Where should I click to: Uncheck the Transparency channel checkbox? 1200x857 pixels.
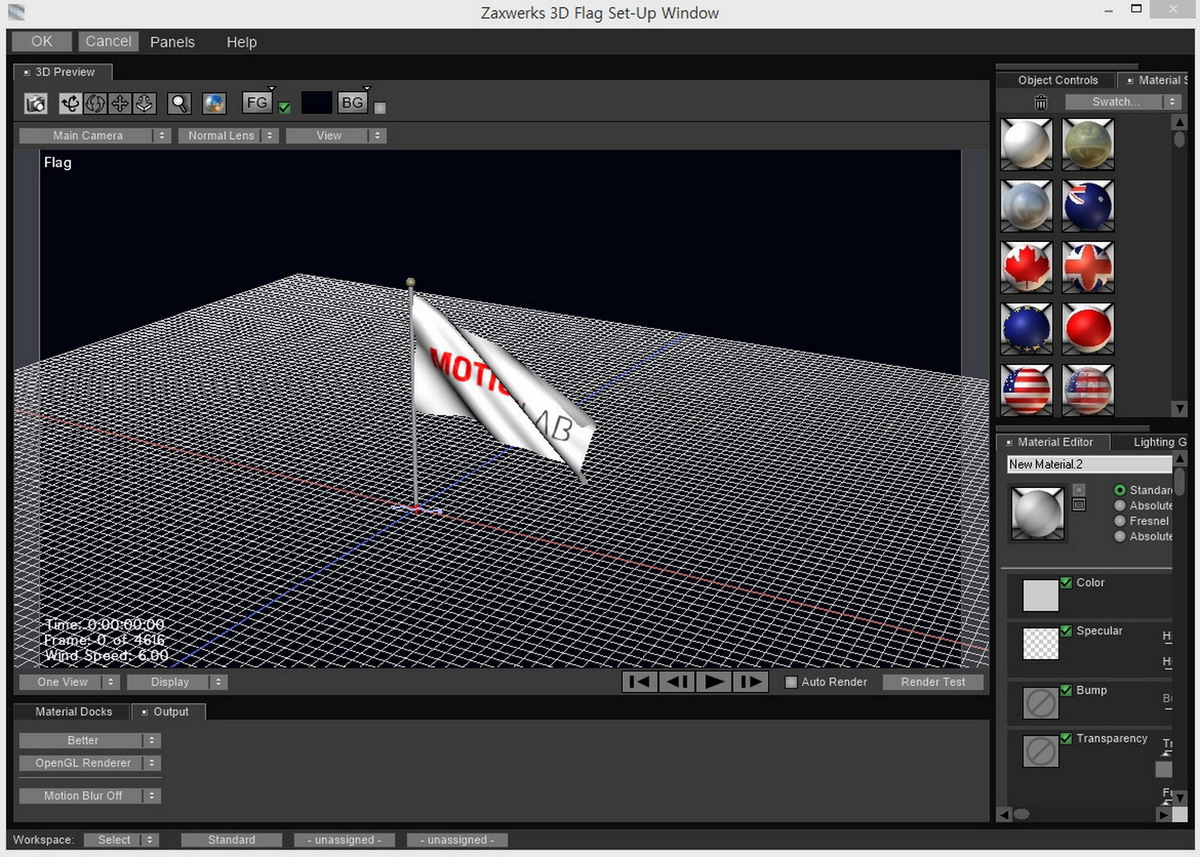[x=1066, y=738]
